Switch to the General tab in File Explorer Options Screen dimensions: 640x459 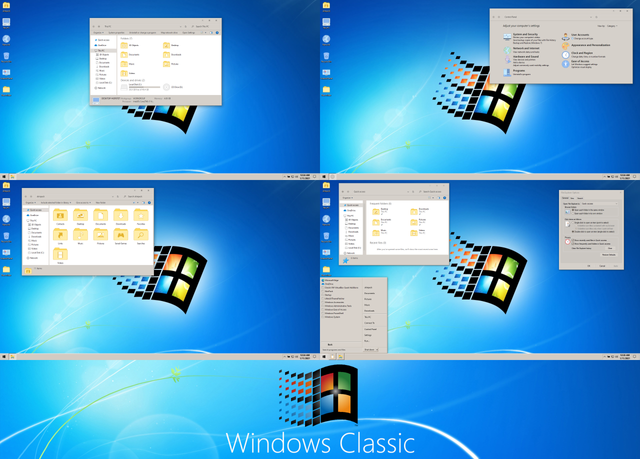pos(565,198)
